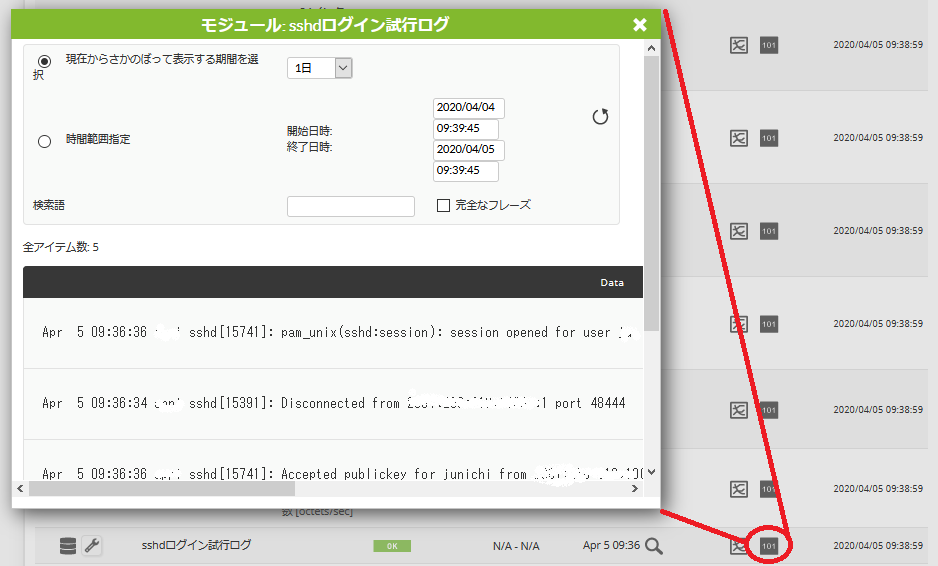Select the 時間範囲指定 radio option
This screenshot has width=938, height=566.
(44, 141)
